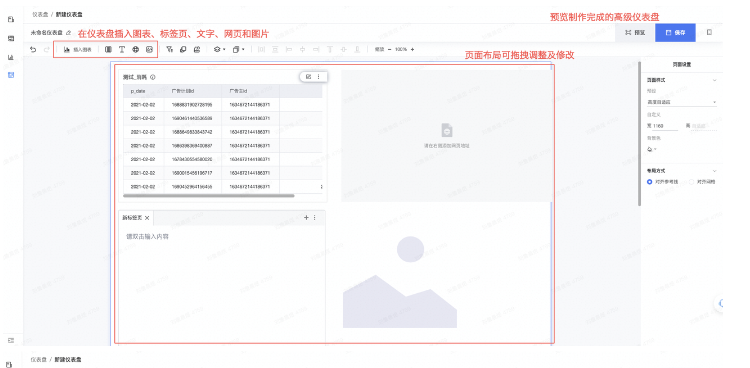Click the 预览 preview button
The width and height of the screenshot is (750, 368).
[635, 33]
